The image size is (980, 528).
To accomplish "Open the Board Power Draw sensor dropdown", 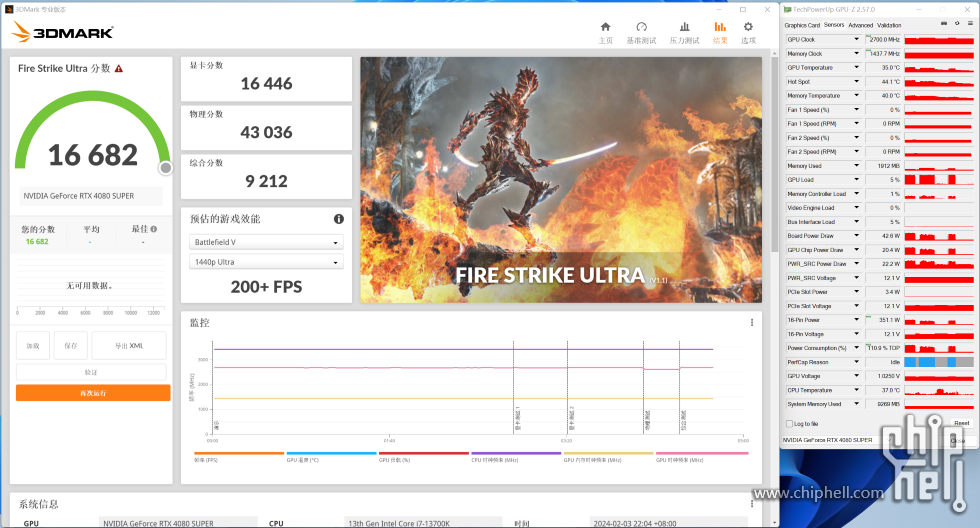I will (x=856, y=236).
